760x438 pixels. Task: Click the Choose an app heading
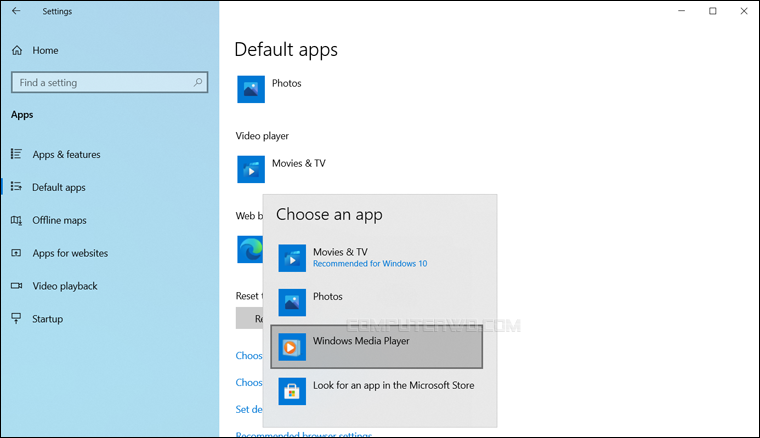[x=329, y=215]
